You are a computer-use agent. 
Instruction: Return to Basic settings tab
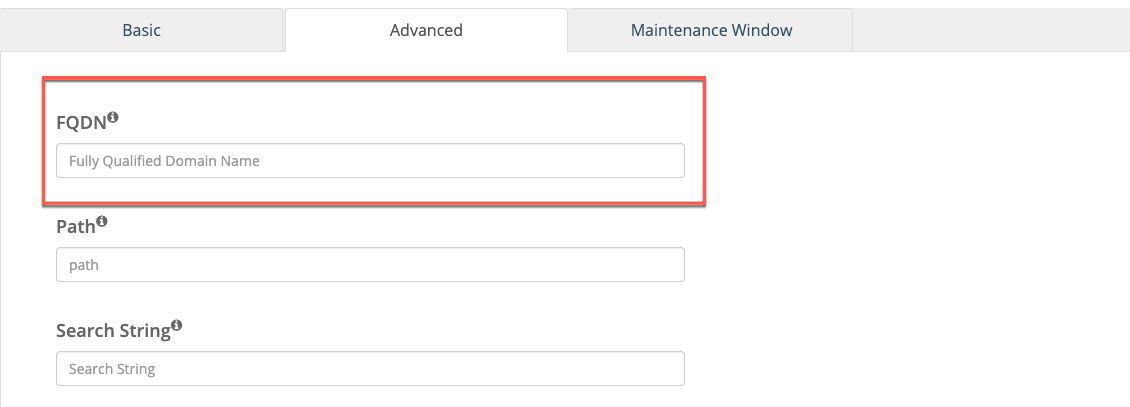[x=141, y=30]
